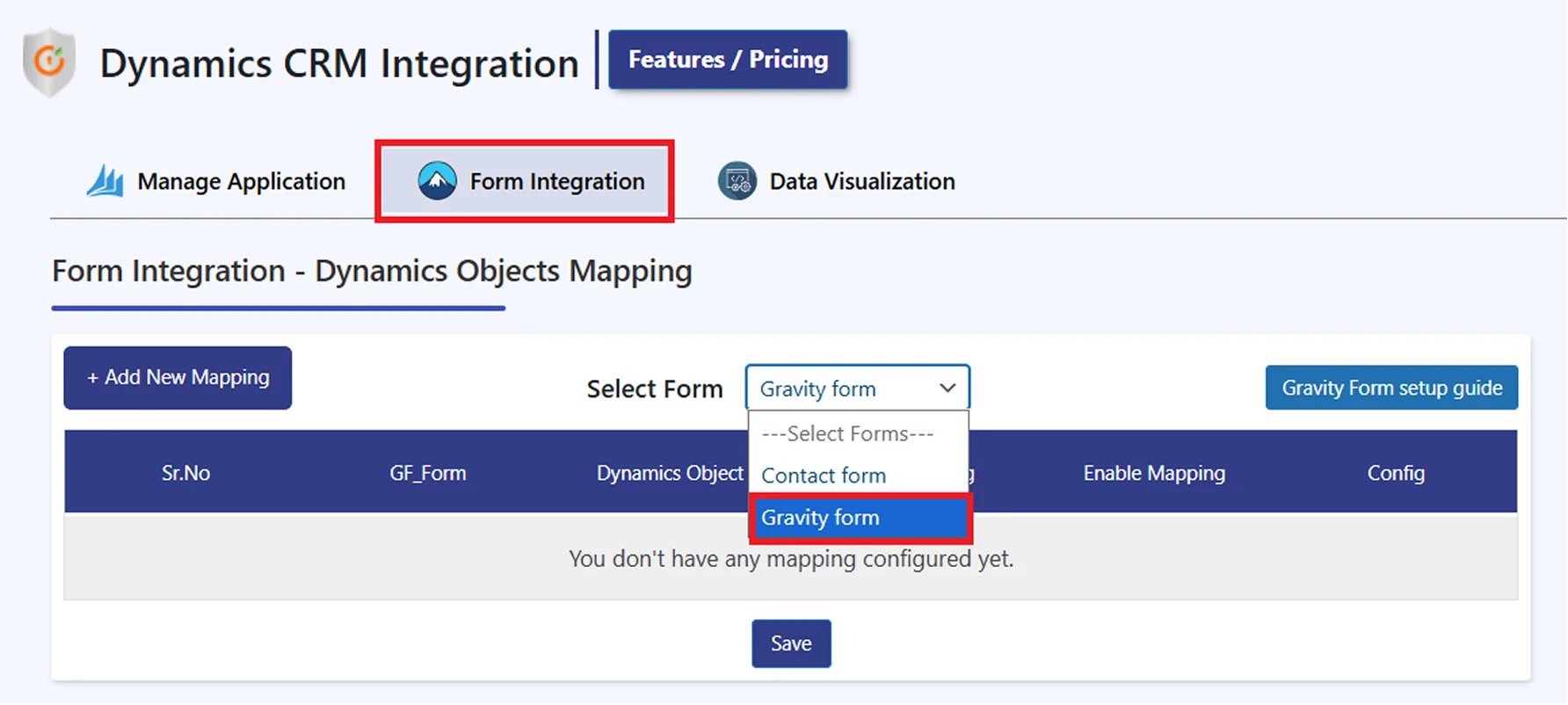Click the Enable Mapping column header
This screenshot has height=705, width=1568.
(x=1154, y=473)
